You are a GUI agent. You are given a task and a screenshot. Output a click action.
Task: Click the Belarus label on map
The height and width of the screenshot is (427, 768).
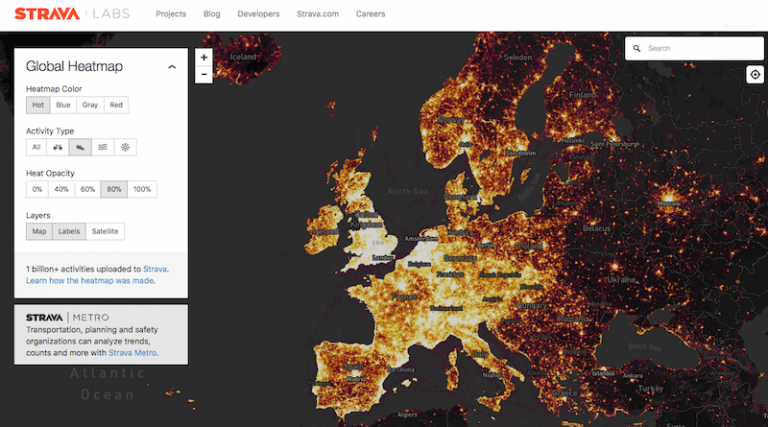[597, 228]
